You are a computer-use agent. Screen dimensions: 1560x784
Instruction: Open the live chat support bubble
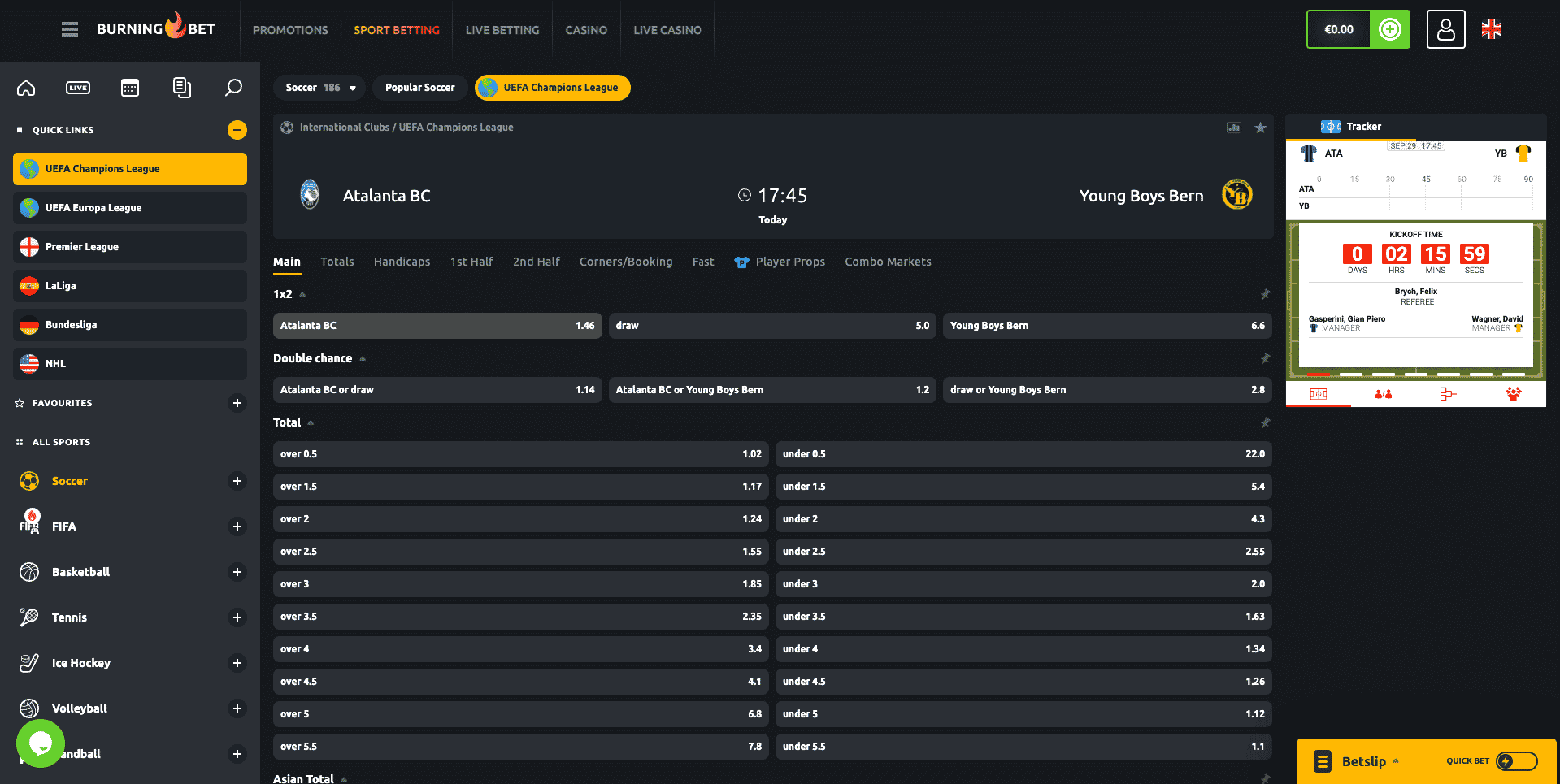(x=41, y=743)
